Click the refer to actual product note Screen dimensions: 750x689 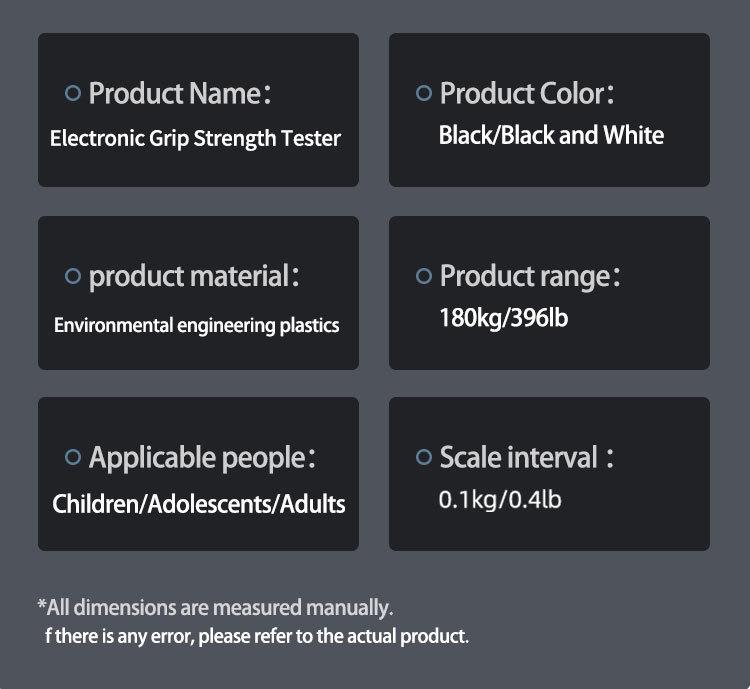coord(256,636)
